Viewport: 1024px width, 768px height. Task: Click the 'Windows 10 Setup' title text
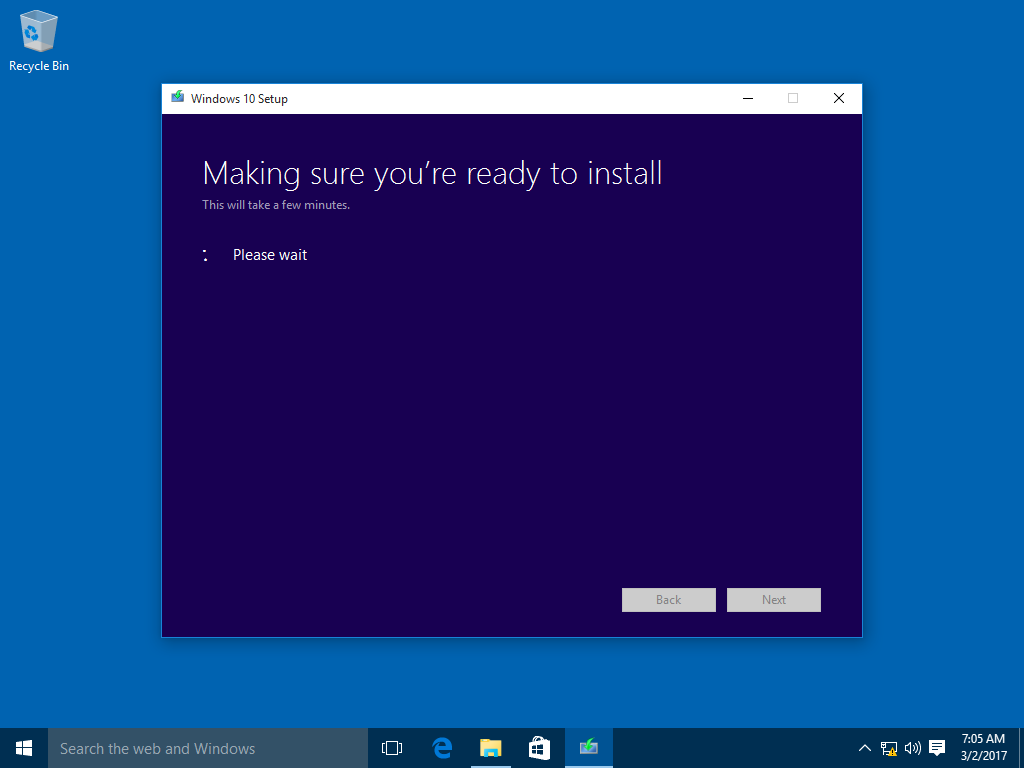pos(239,99)
